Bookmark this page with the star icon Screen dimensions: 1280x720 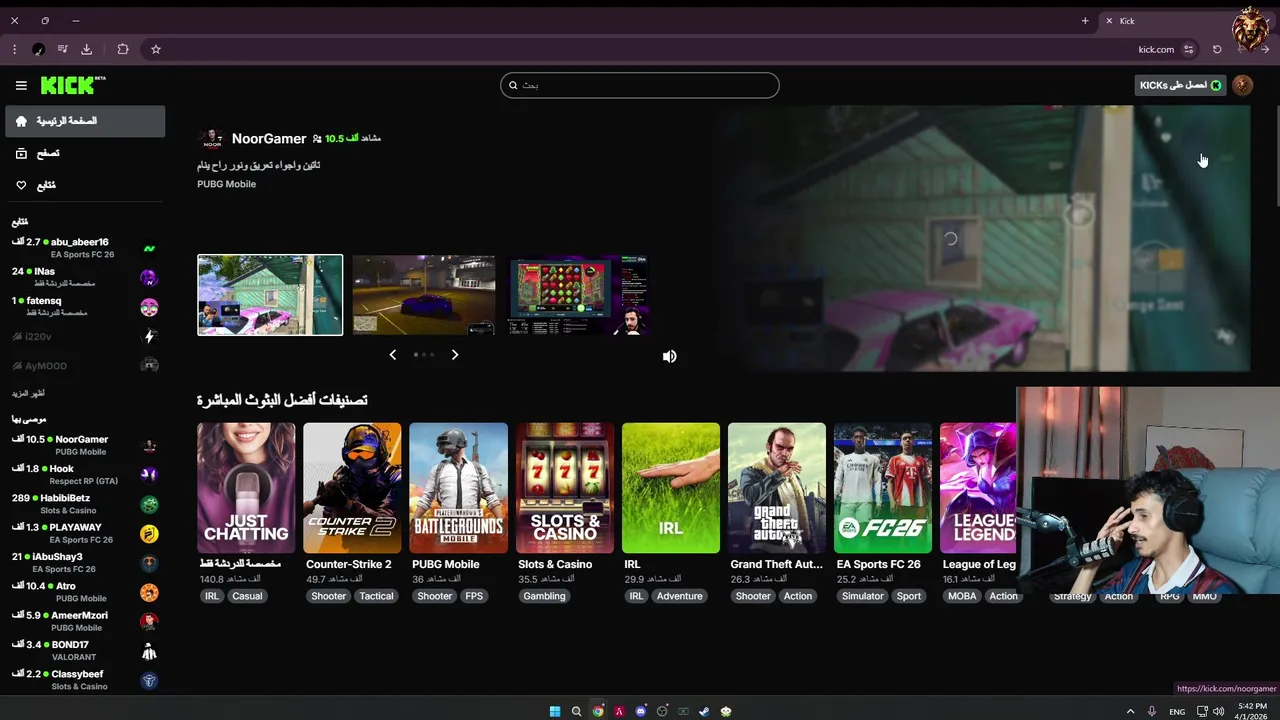tap(156, 49)
